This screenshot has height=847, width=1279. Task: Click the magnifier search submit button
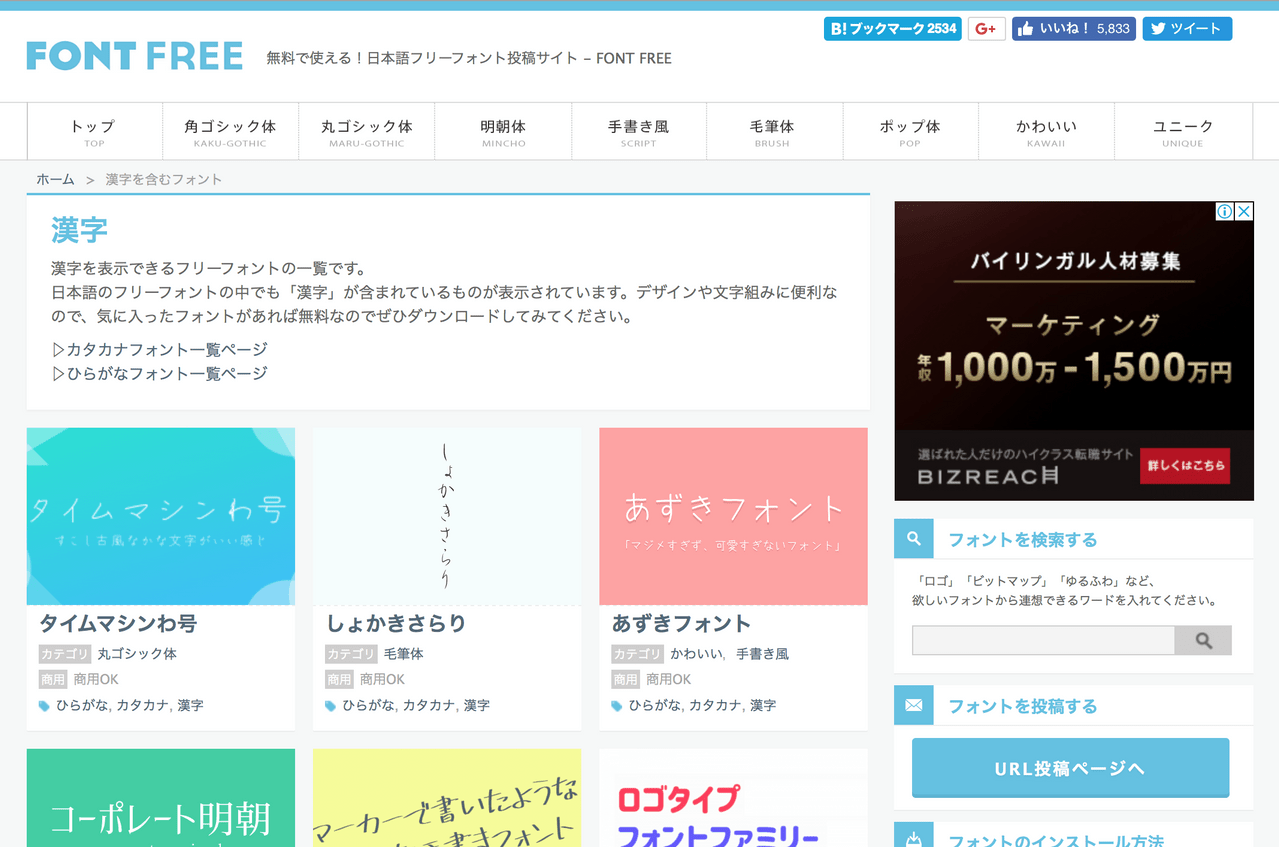[x=1203, y=641]
